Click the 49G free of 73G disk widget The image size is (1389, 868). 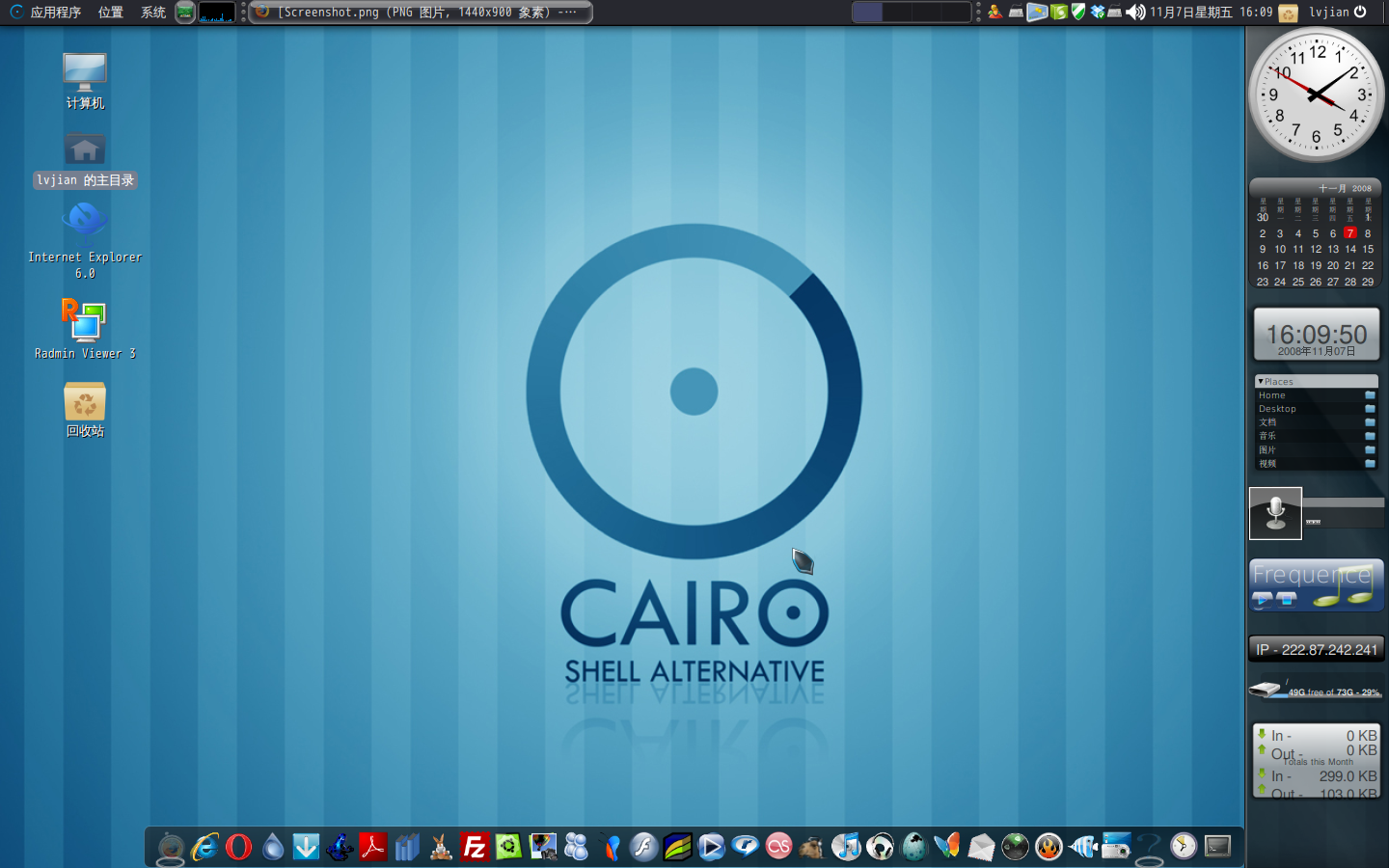(x=1317, y=689)
